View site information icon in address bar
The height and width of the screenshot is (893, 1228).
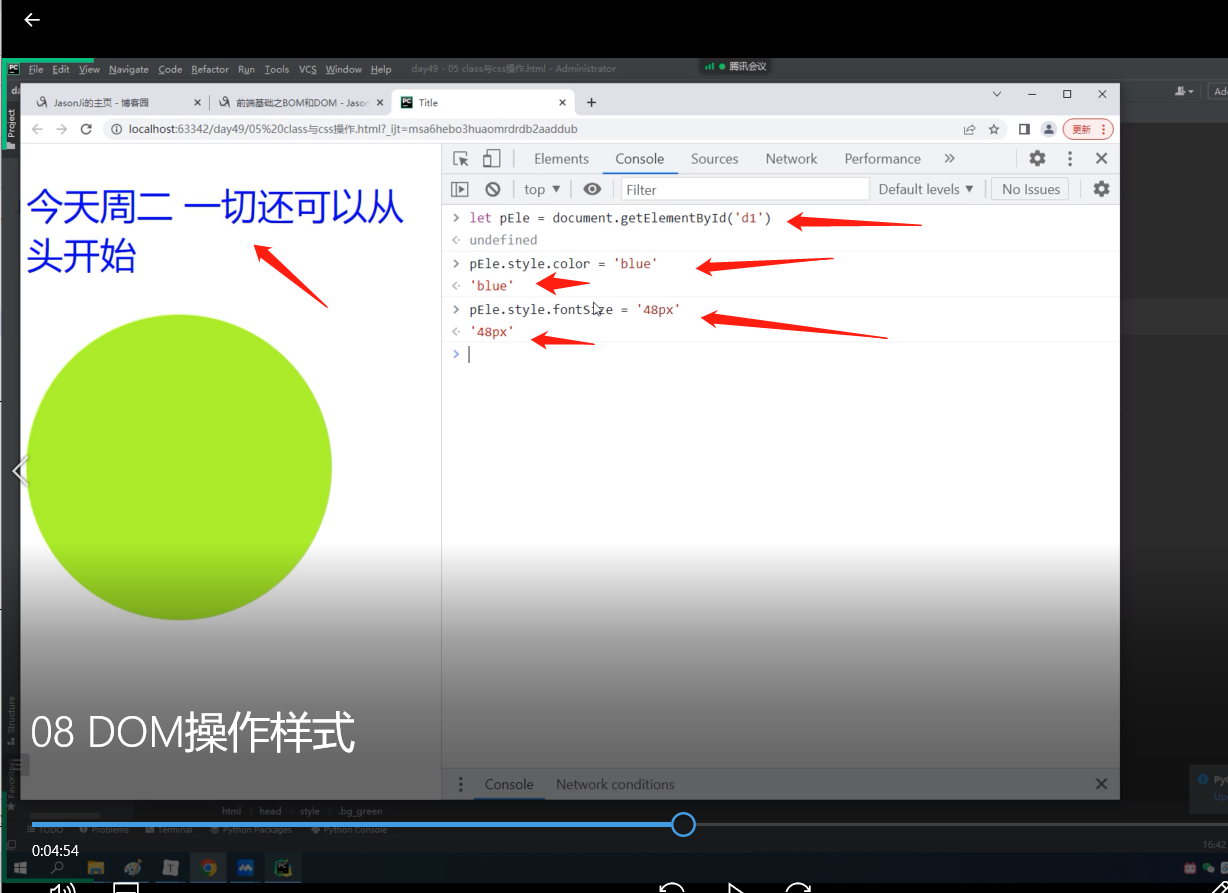pos(116,129)
